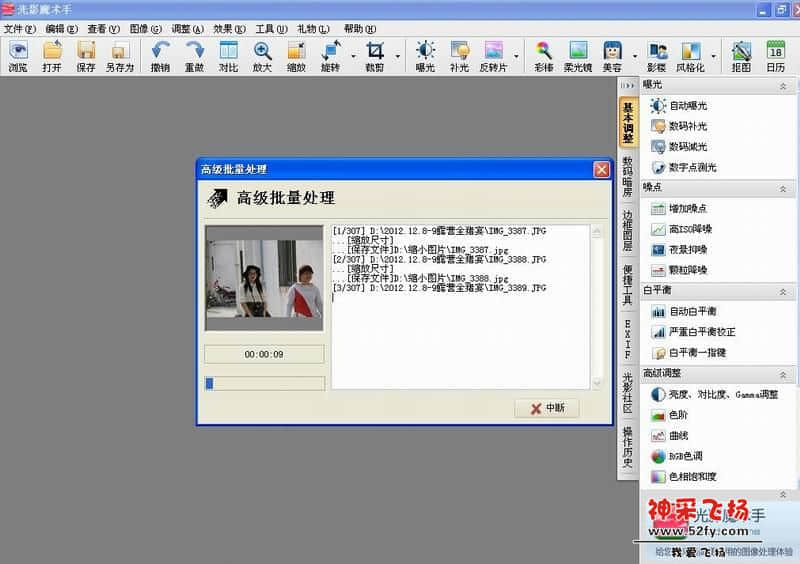800x564 pixels.
Task: Open the 工具 menu
Action: coord(271,29)
